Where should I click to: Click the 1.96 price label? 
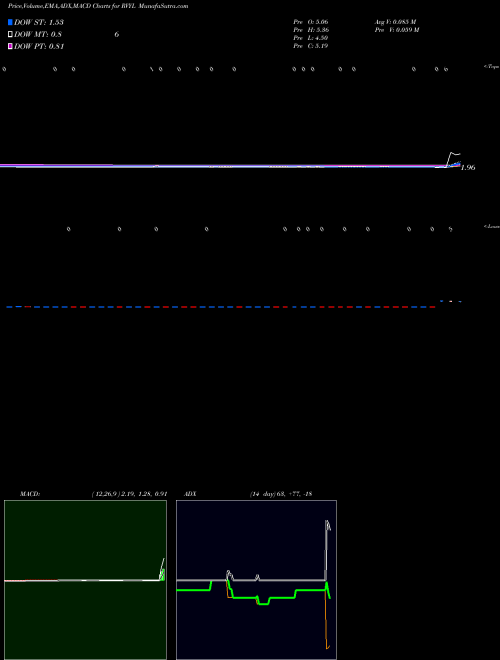468,168
